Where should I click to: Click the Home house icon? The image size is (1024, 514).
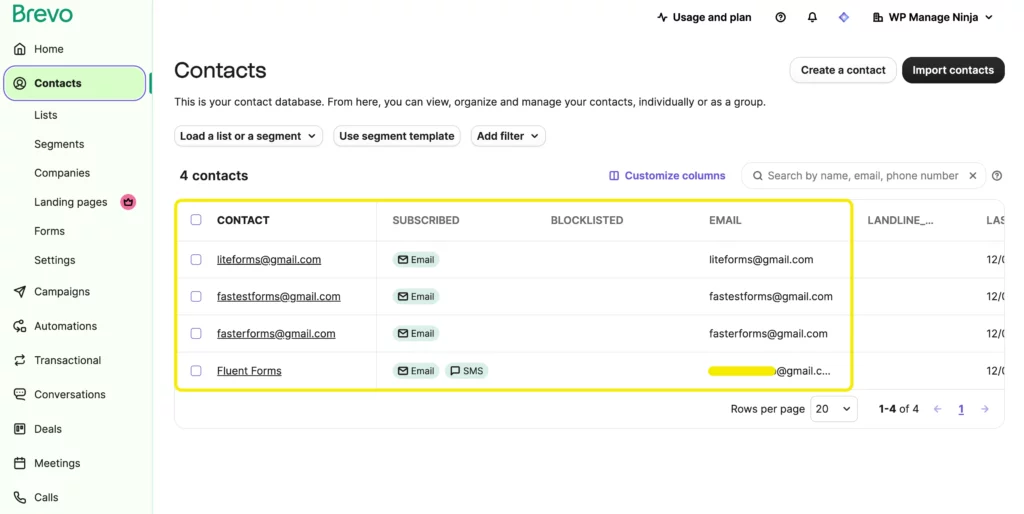click(20, 49)
